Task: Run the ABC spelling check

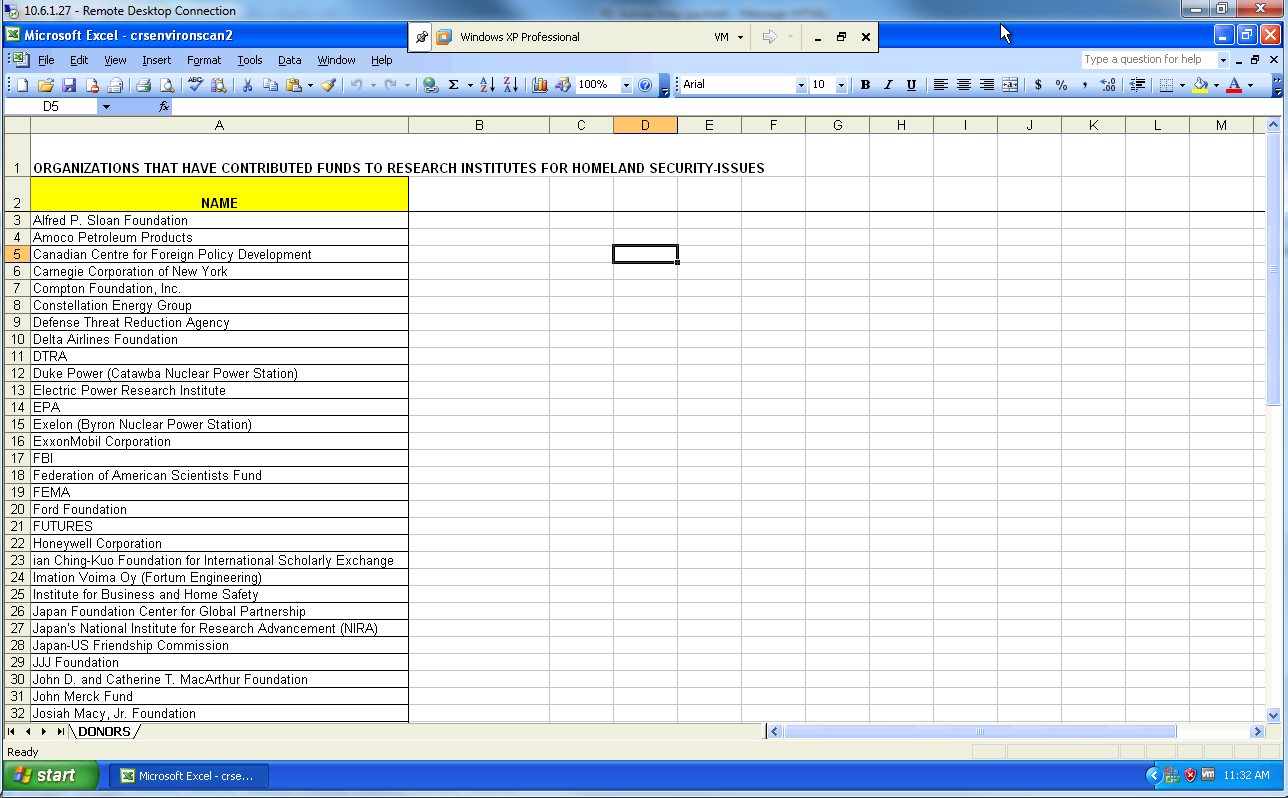Action: click(x=195, y=85)
